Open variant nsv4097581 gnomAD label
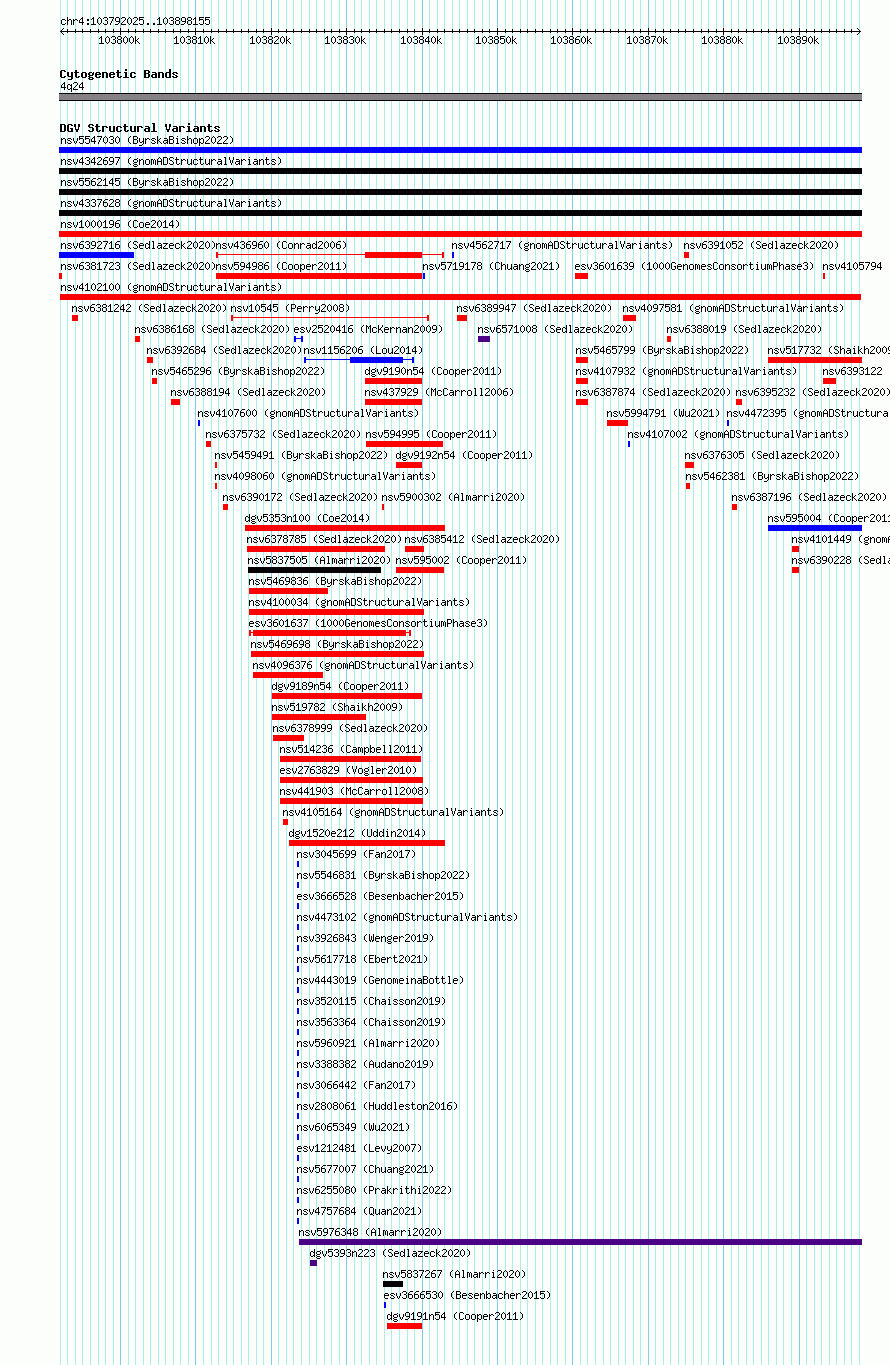Image resolution: width=890 pixels, height=1365 pixels. [733, 308]
